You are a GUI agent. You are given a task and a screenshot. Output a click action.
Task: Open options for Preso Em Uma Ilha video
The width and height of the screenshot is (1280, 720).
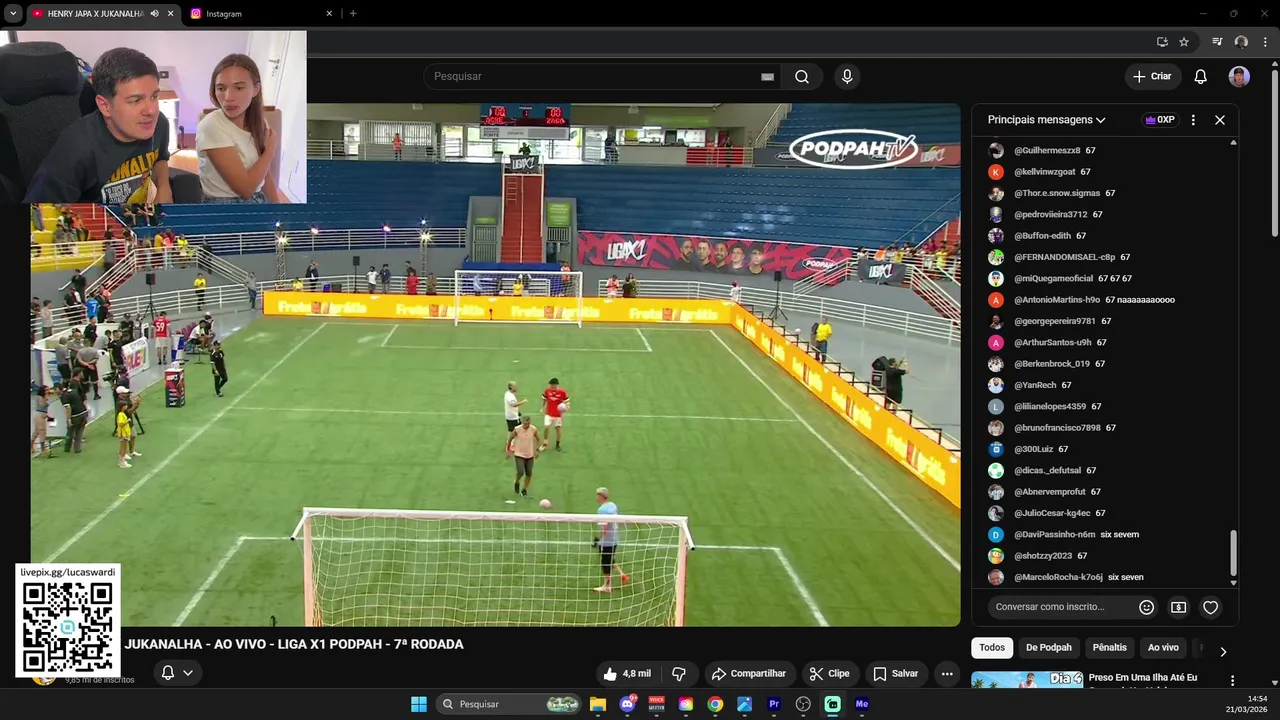tap(1232, 681)
